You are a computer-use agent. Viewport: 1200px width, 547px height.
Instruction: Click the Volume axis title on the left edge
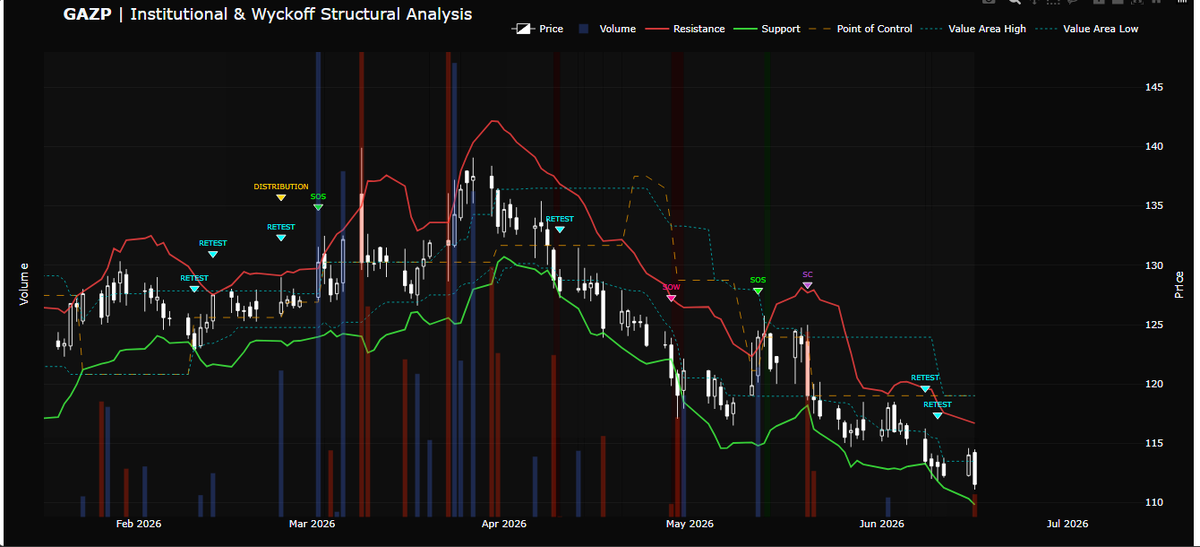[x=24, y=283]
